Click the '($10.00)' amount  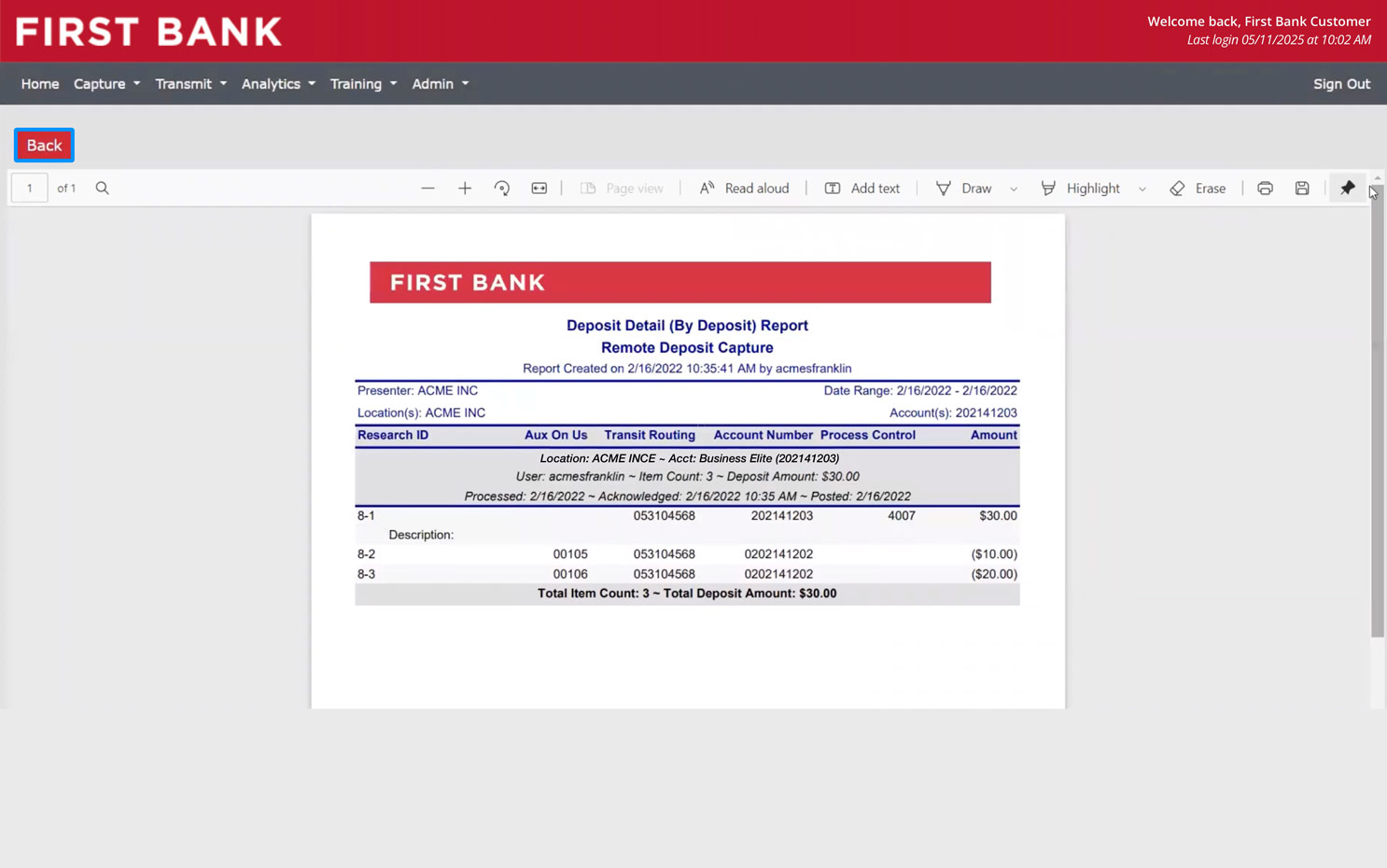point(994,554)
